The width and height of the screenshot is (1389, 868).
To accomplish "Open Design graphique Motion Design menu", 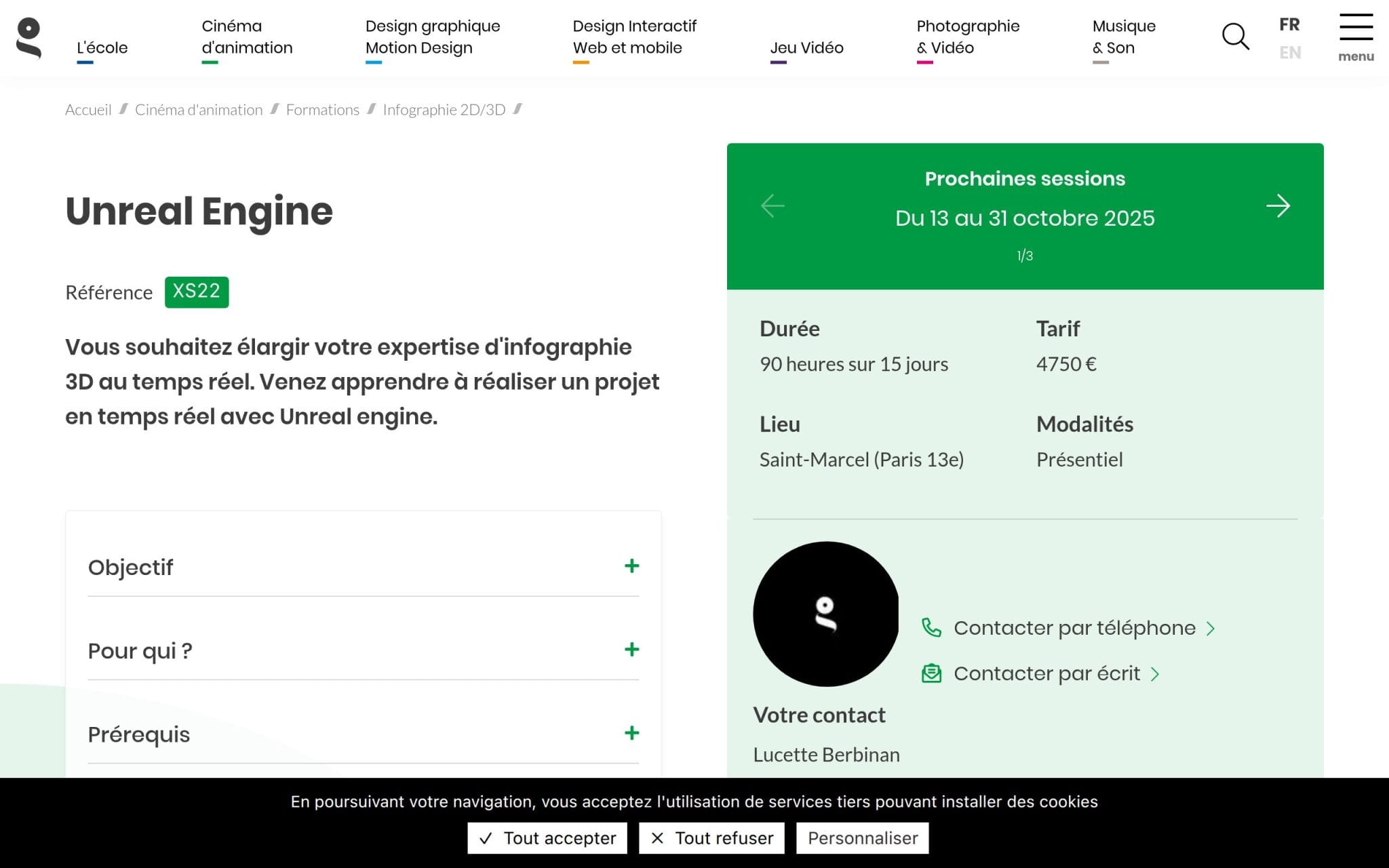I will click(x=433, y=37).
